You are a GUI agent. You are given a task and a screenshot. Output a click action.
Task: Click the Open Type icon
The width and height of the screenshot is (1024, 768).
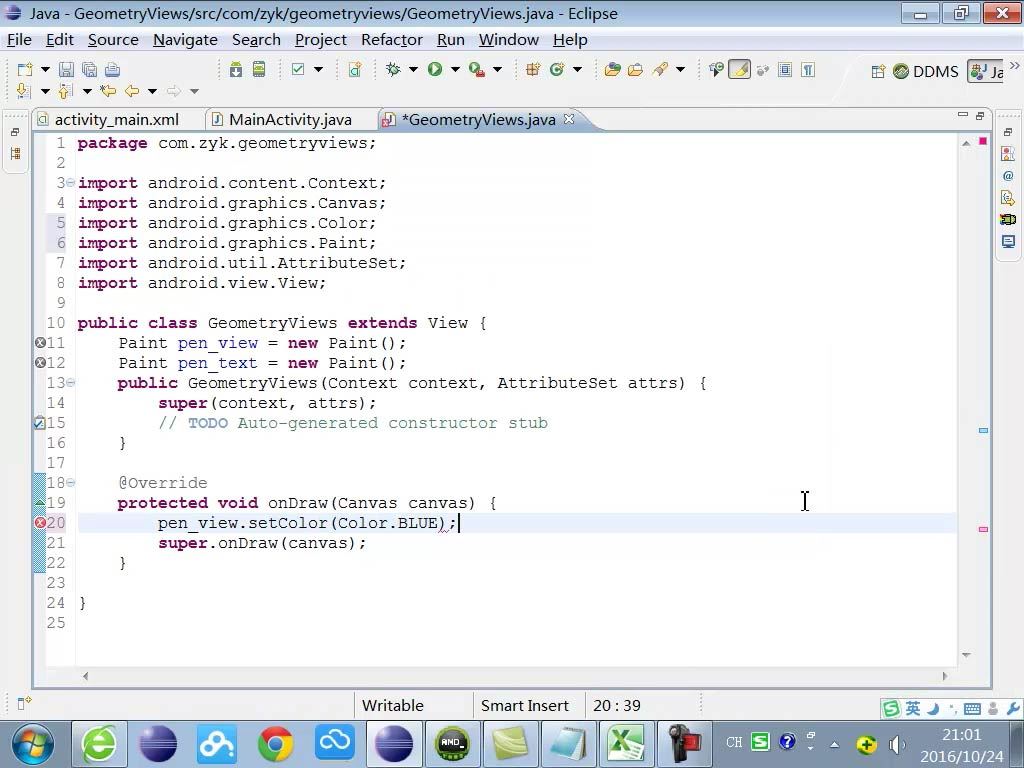(613, 69)
